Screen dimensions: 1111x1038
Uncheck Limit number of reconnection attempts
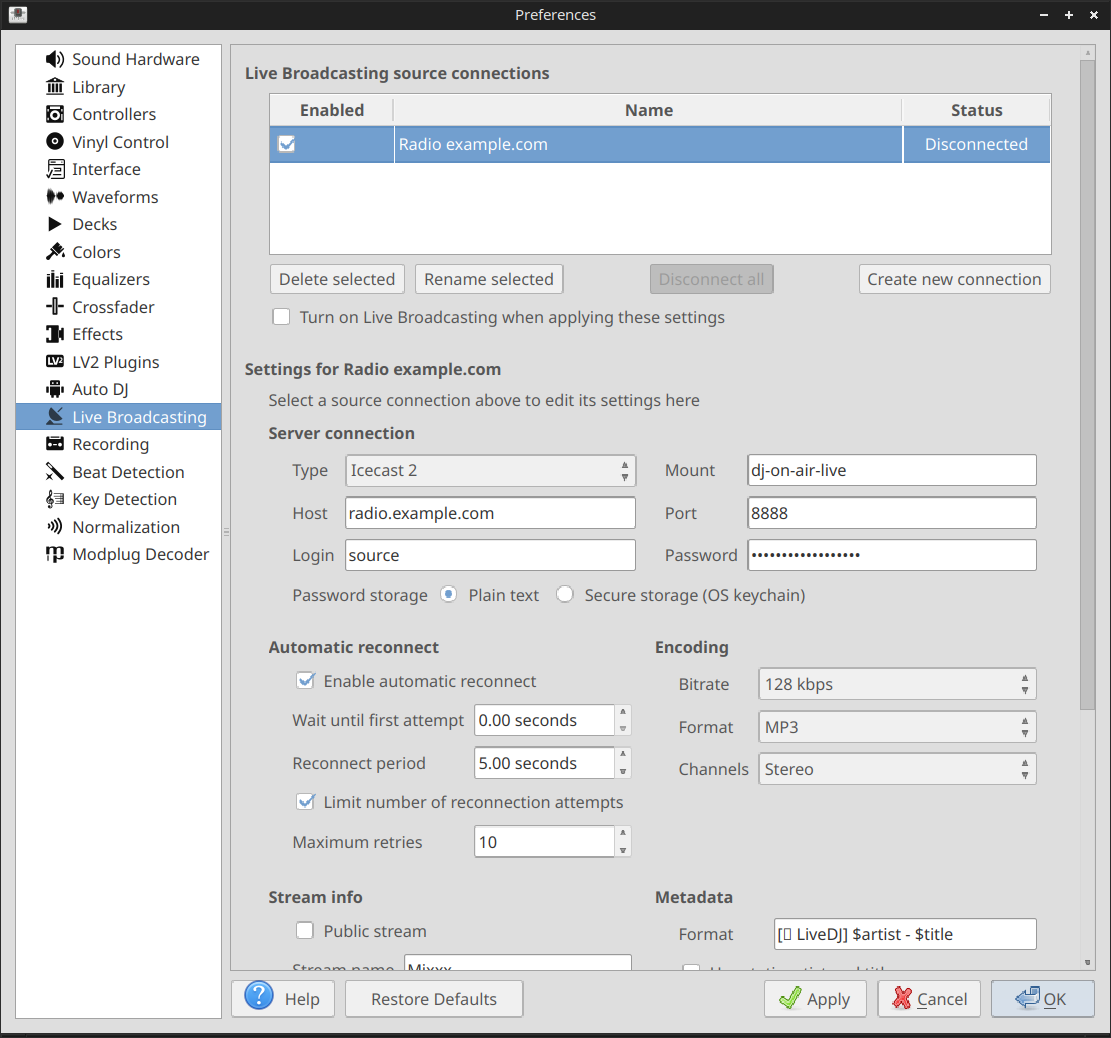click(x=305, y=801)
